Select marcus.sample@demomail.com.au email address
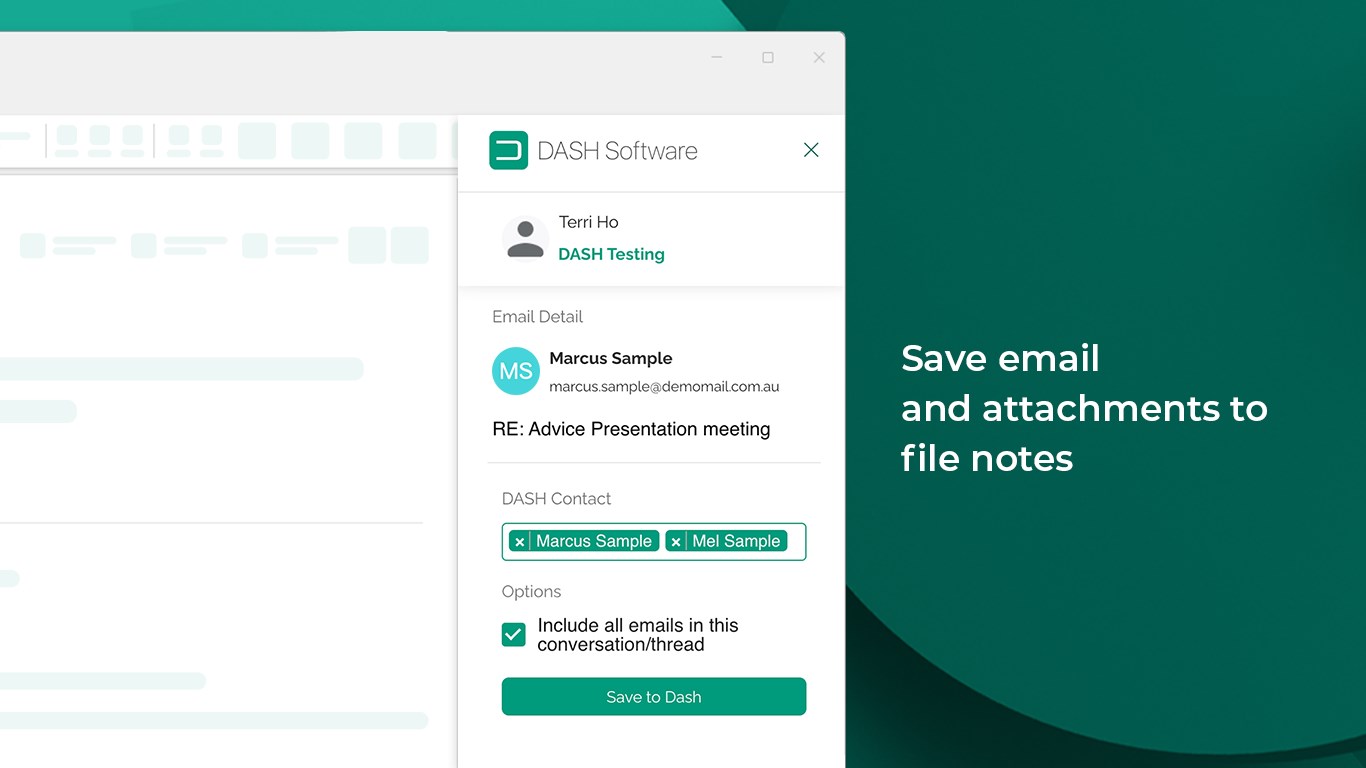 click(x=664, y=386)
